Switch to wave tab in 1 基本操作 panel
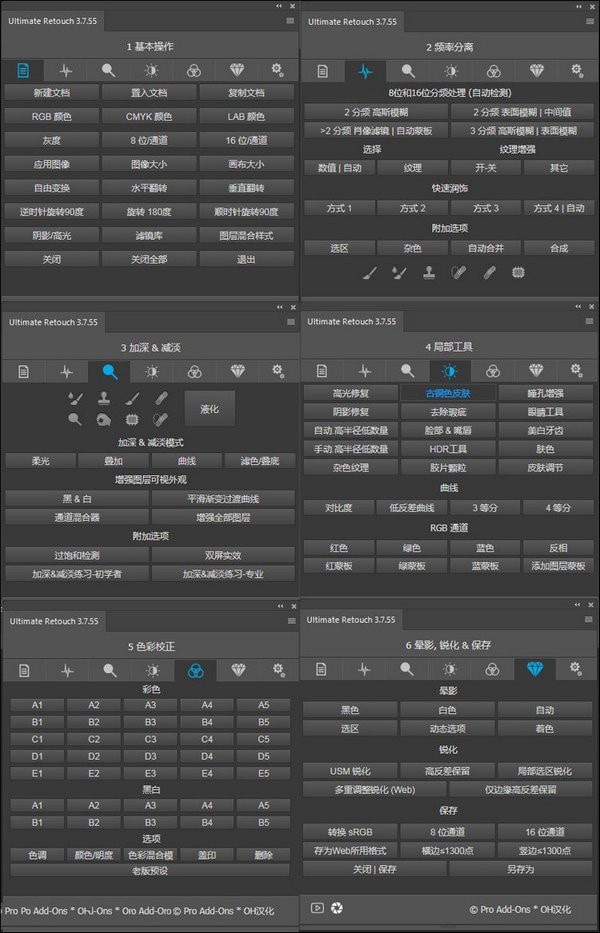Image resolution: width=600 pixels, height=933 pixels. click(65, 70)
